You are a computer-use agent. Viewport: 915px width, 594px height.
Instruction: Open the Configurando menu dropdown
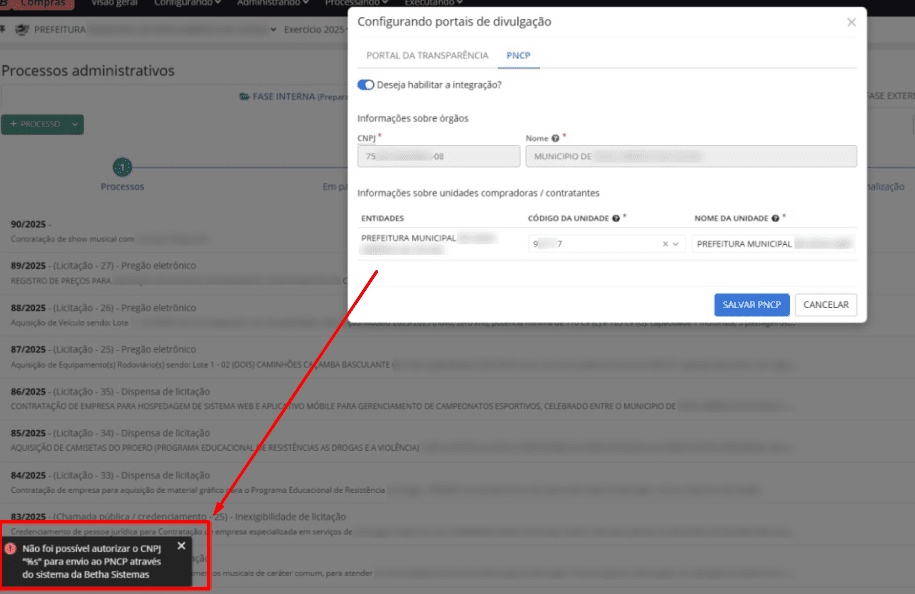[x=189, y=3]
